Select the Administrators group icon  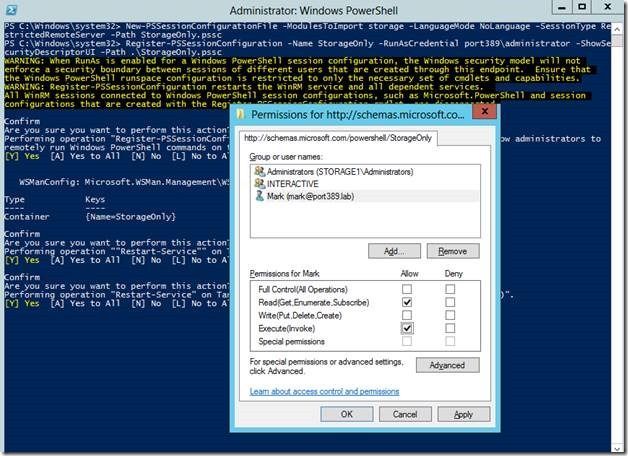coord(260,172)
